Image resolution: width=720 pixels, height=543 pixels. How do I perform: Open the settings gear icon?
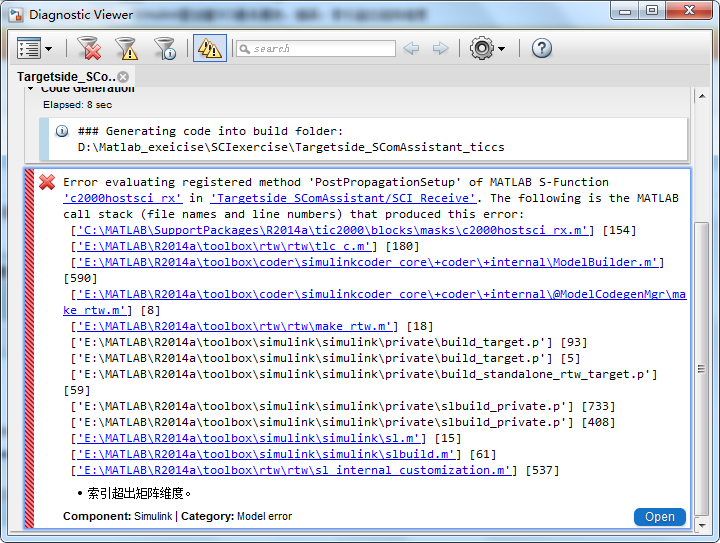coord(482,48)
